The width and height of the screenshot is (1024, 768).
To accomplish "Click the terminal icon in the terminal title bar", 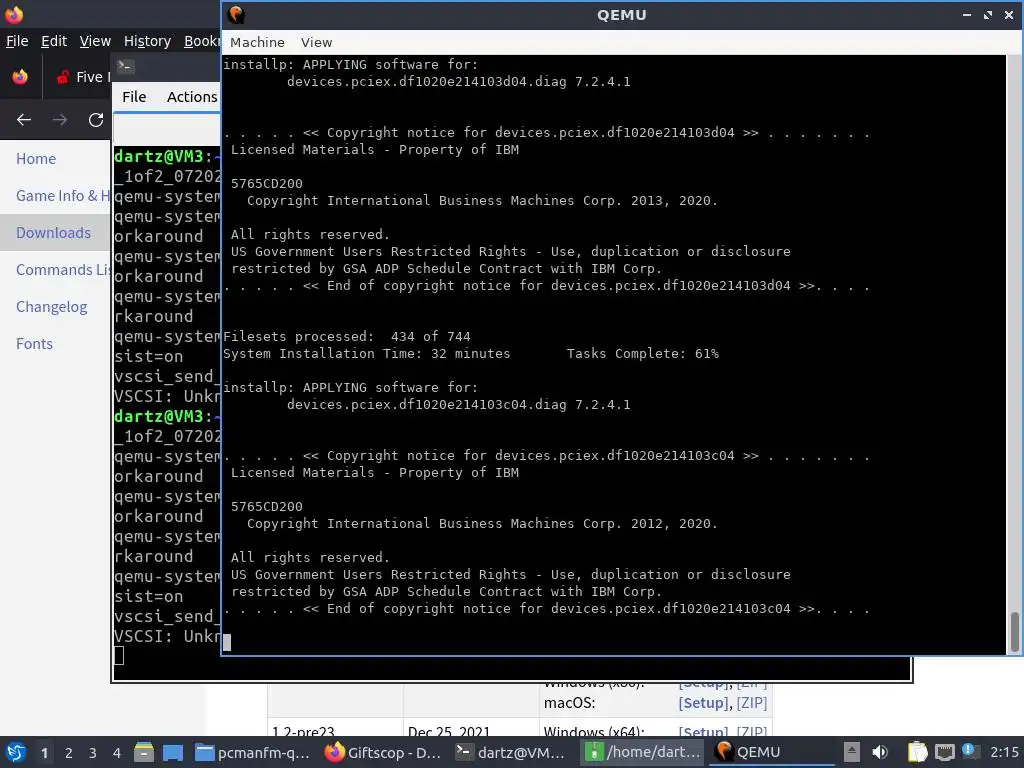I will point(125,66).
